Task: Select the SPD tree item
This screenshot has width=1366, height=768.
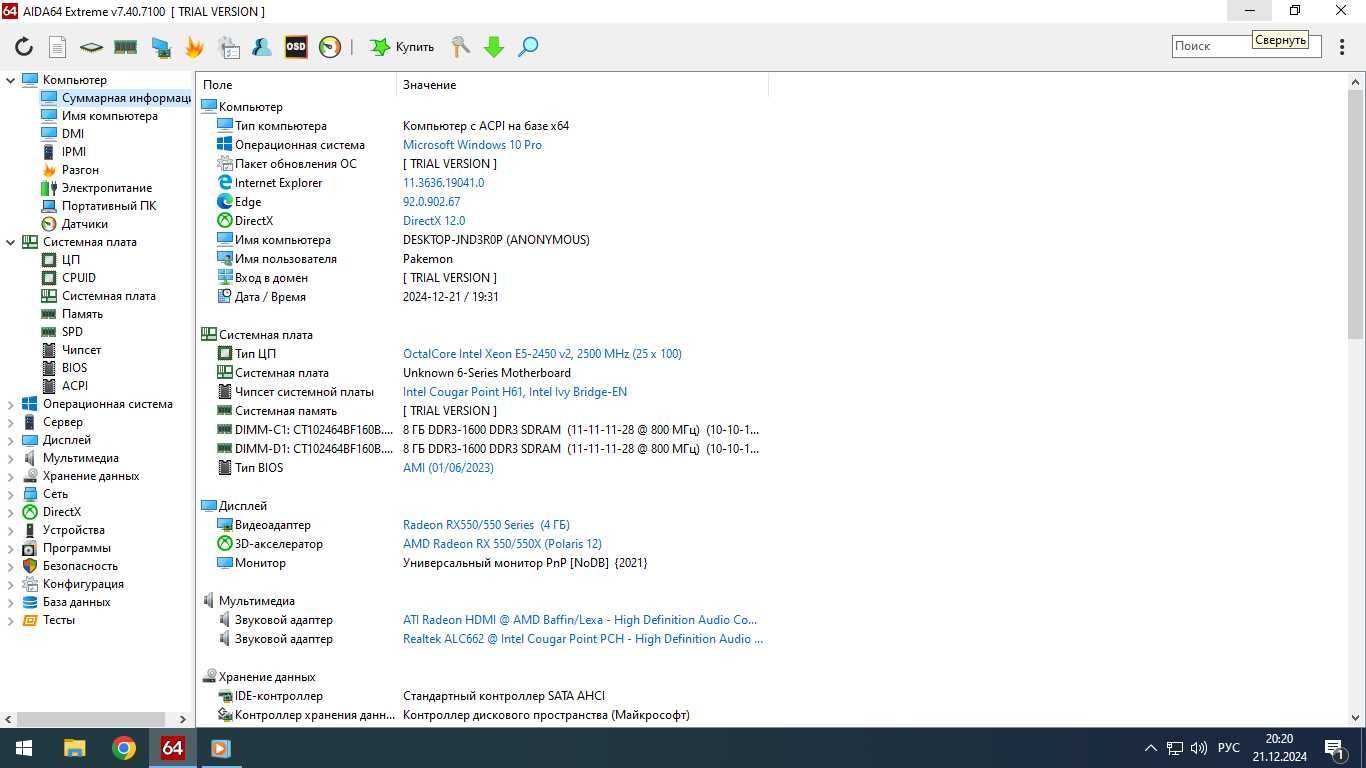Action: [x=72, y=332]
